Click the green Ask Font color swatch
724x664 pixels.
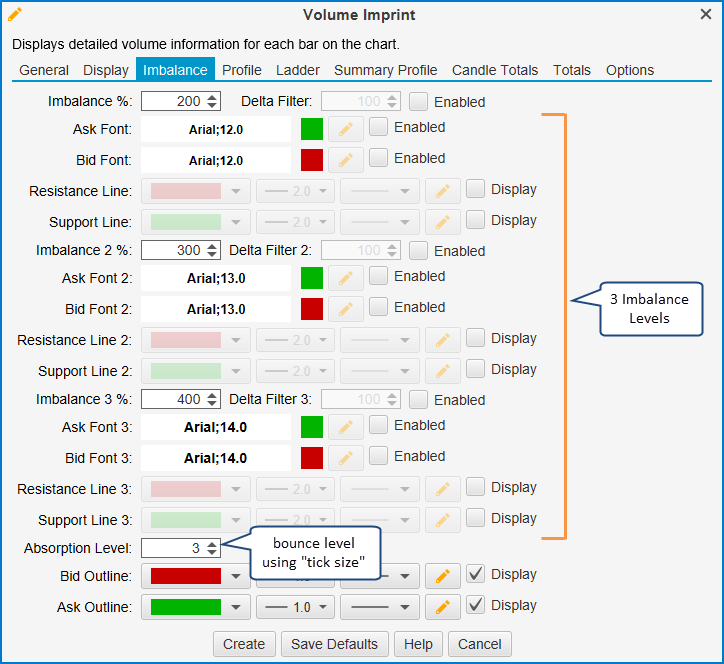click(312, 129)
